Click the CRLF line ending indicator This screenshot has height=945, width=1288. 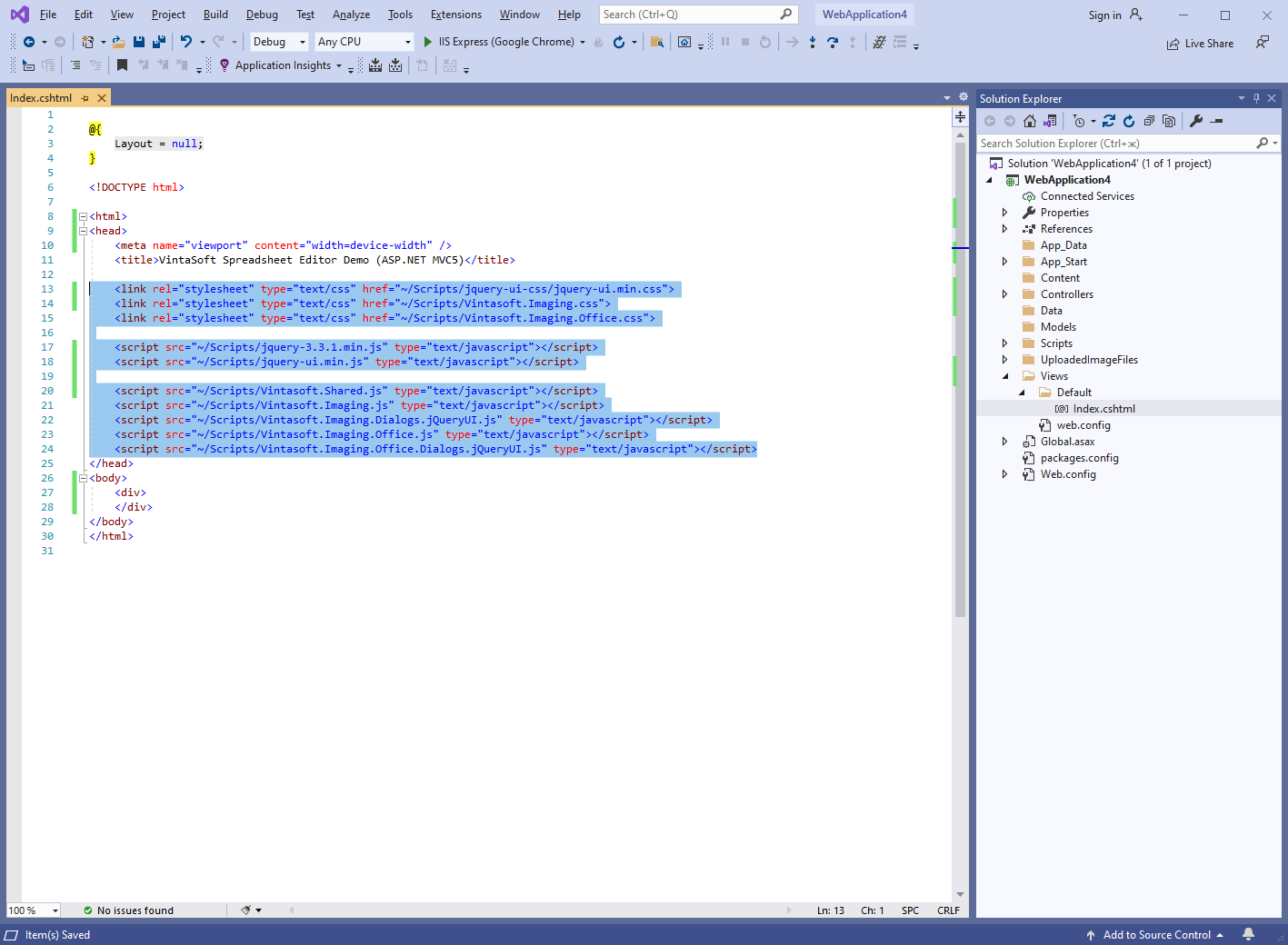[x=948, y=910]
